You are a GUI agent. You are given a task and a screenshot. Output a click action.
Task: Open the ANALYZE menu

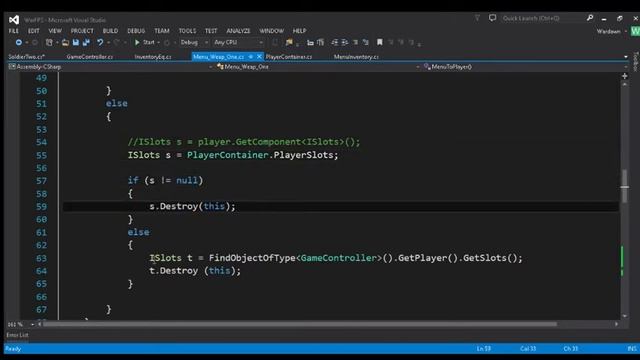coord(238,31)
